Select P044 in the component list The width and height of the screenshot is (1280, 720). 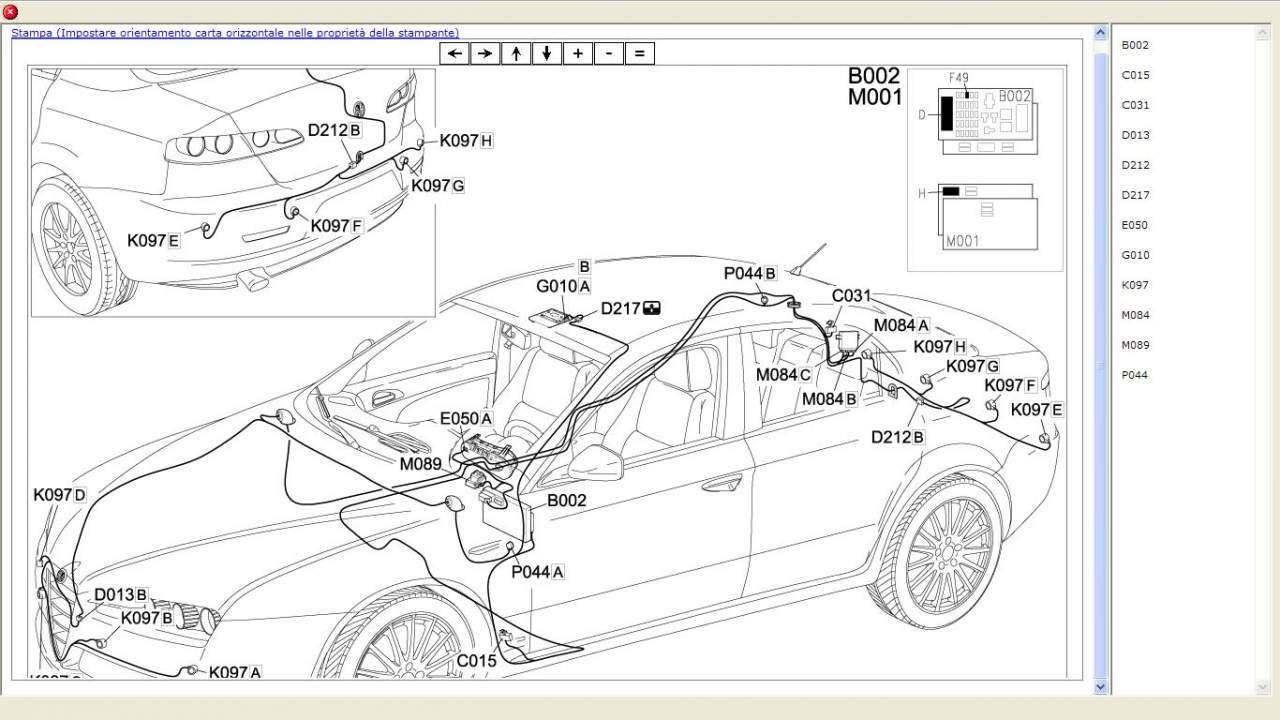[x=1135, y=375]
